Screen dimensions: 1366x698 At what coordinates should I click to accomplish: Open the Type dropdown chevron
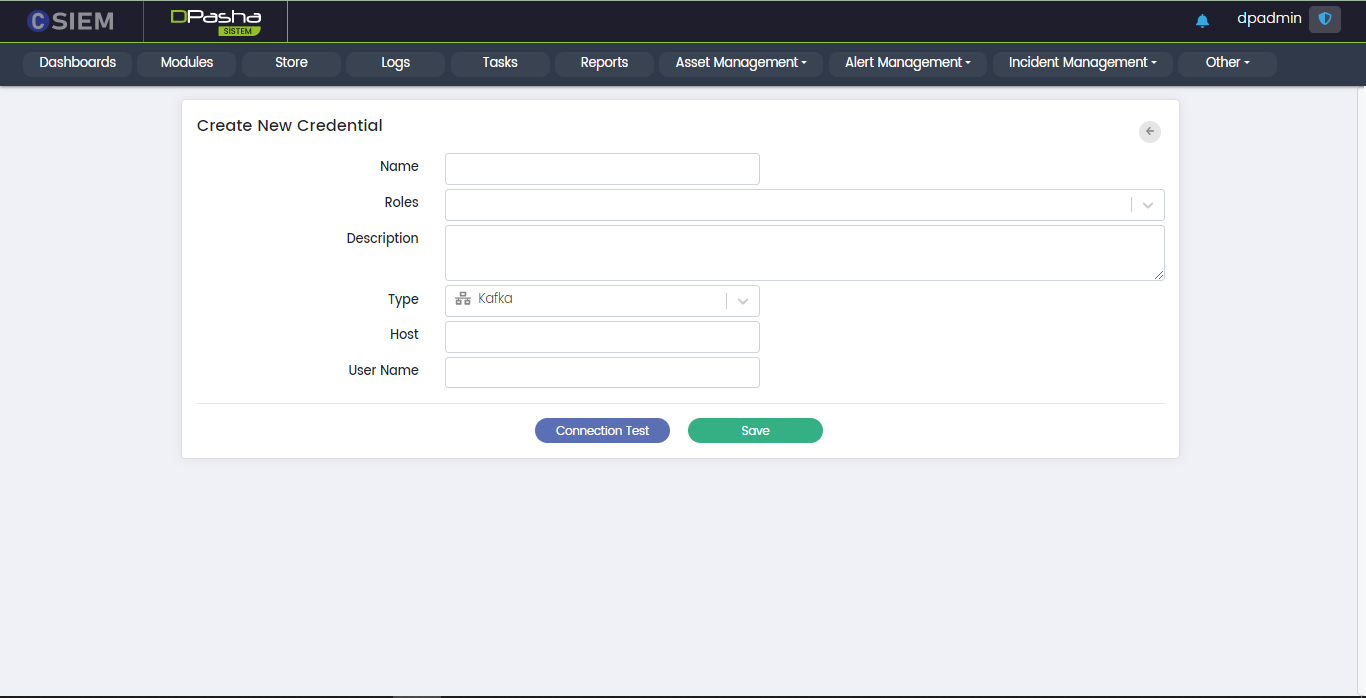[x=742, y=301]
